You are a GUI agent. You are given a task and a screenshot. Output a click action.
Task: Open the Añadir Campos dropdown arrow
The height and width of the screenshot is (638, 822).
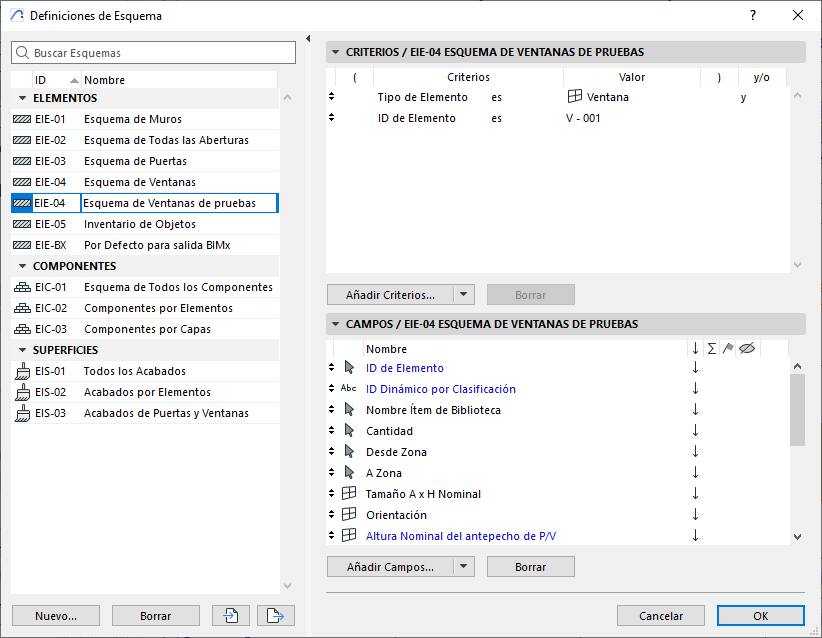click(462, 567)
